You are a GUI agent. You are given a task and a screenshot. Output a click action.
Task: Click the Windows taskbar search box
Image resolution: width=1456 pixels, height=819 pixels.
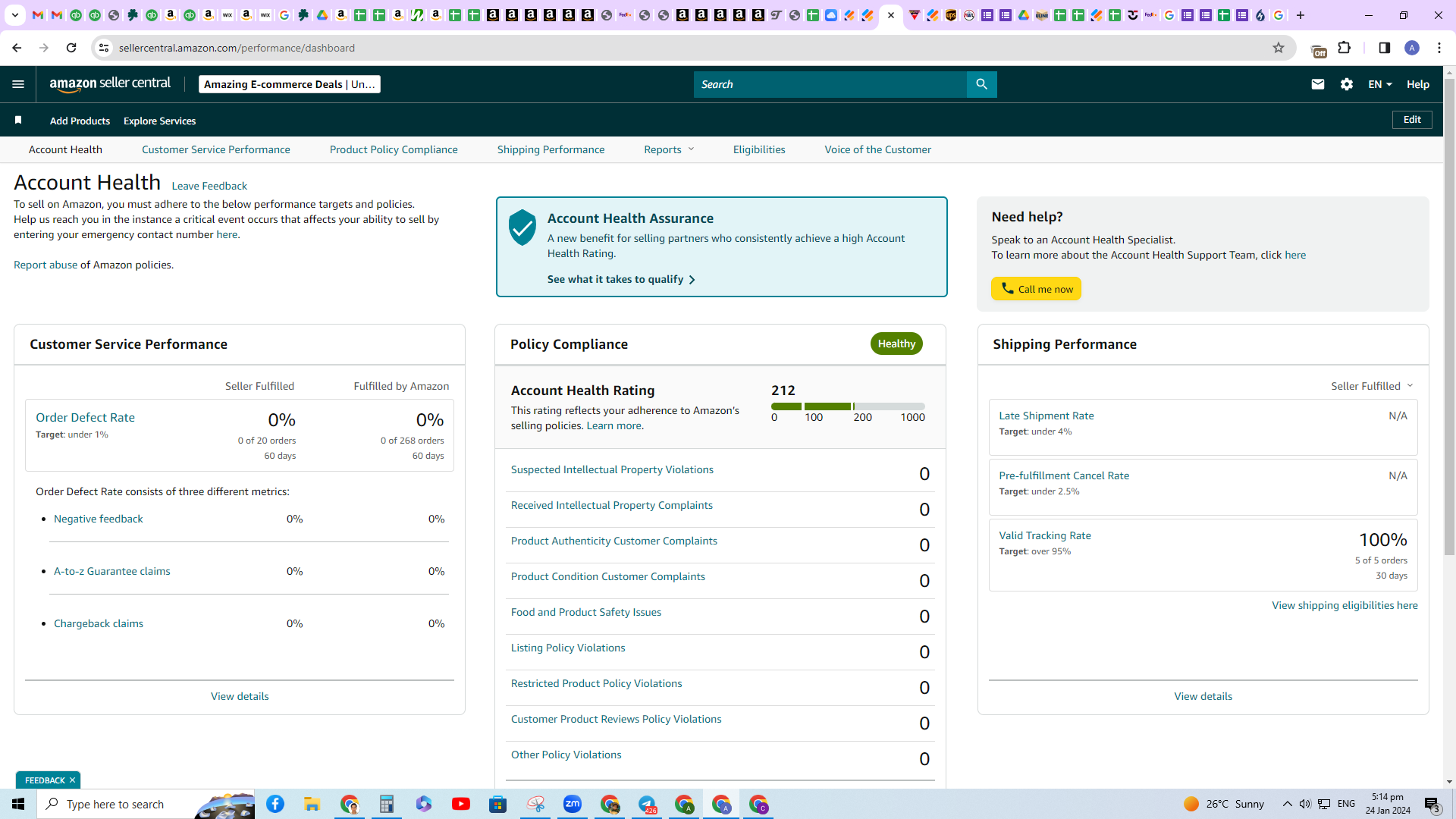point(146,804)
